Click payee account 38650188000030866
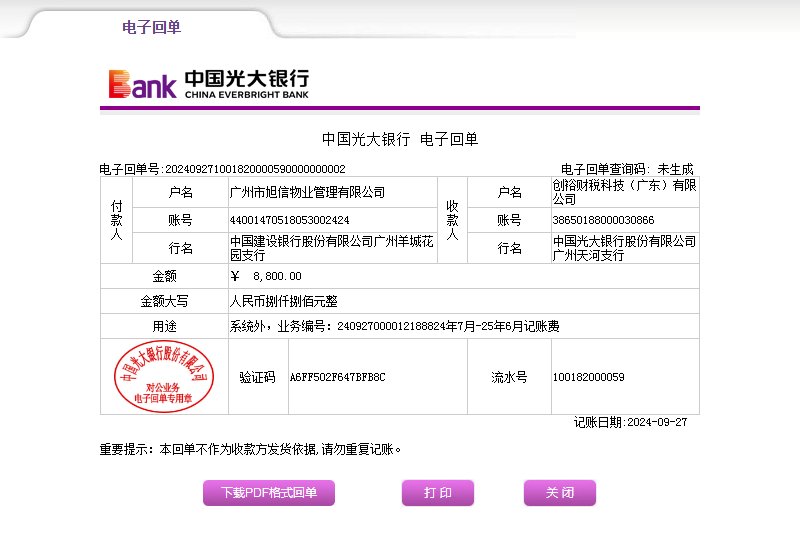This screenshot has height=534, width=800. coord(603,220)
